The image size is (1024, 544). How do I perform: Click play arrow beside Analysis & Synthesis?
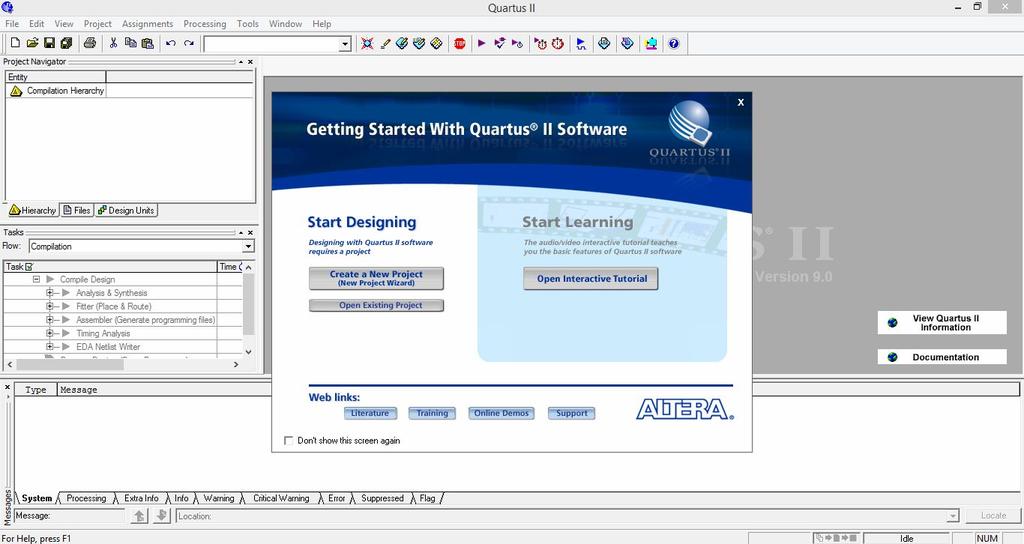point(66,293)
